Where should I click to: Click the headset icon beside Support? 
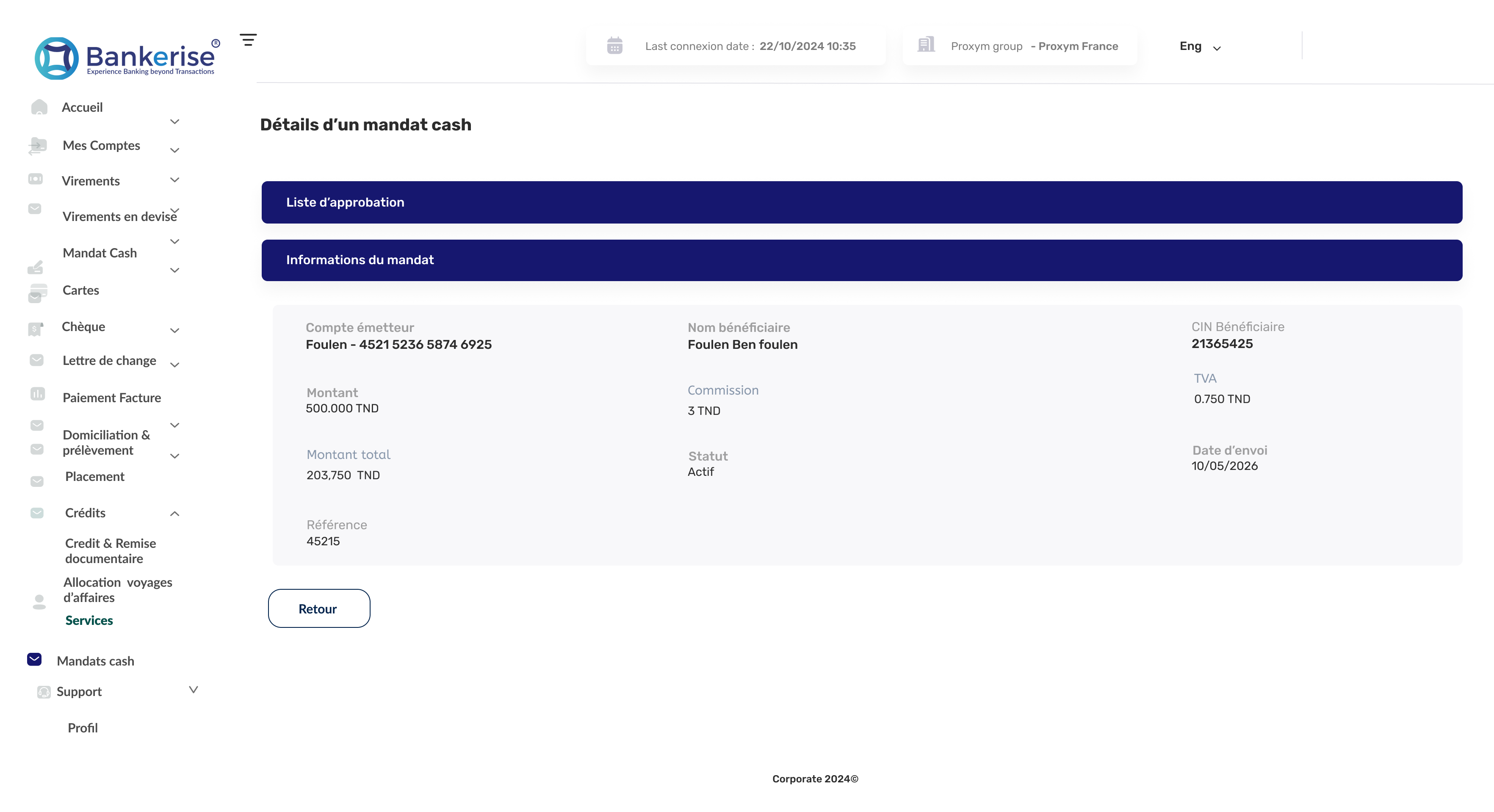pyautogui.click(x=44, y=692)
